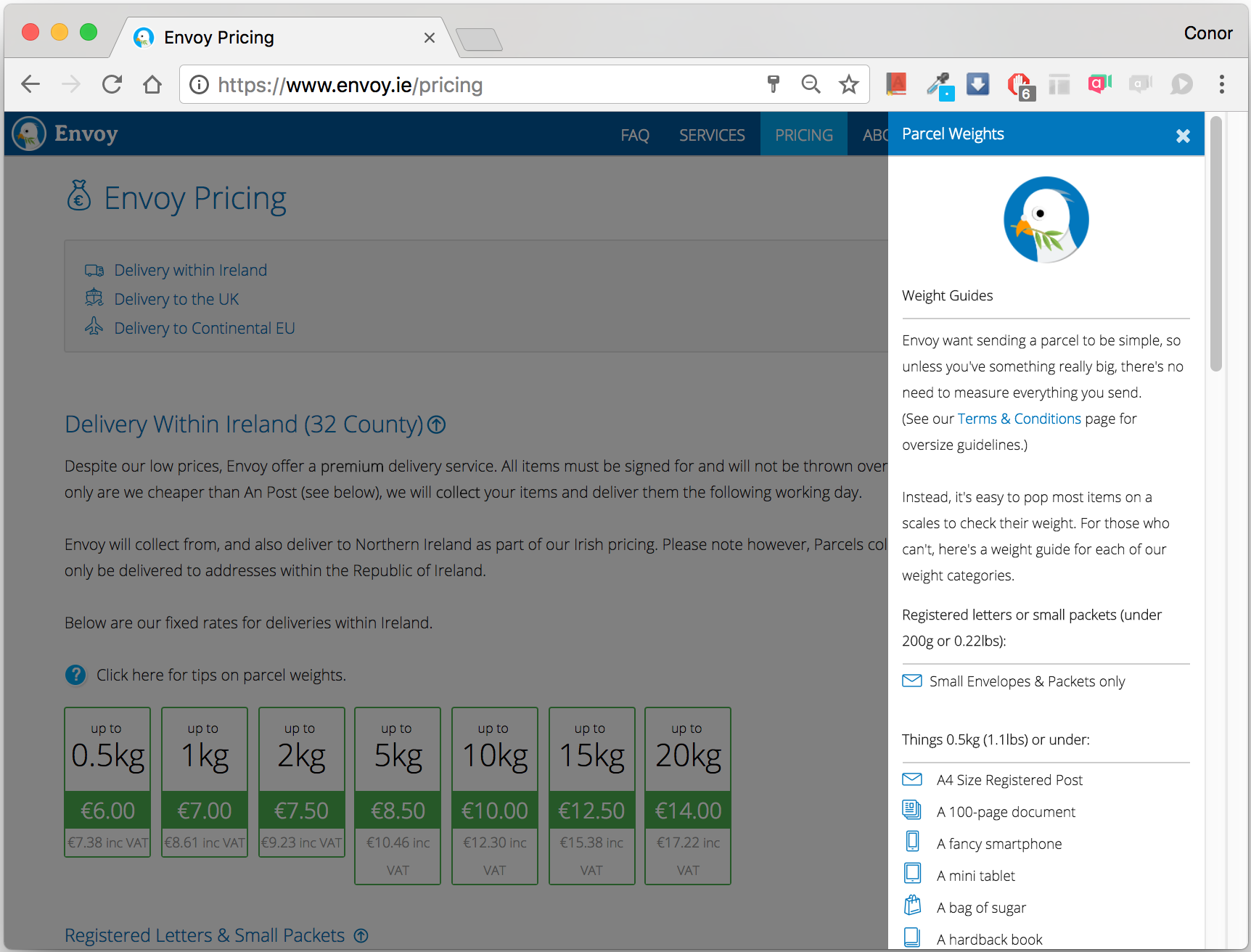
Task: Click the site info icon in address bar
Action: click(x=199, y=85)
